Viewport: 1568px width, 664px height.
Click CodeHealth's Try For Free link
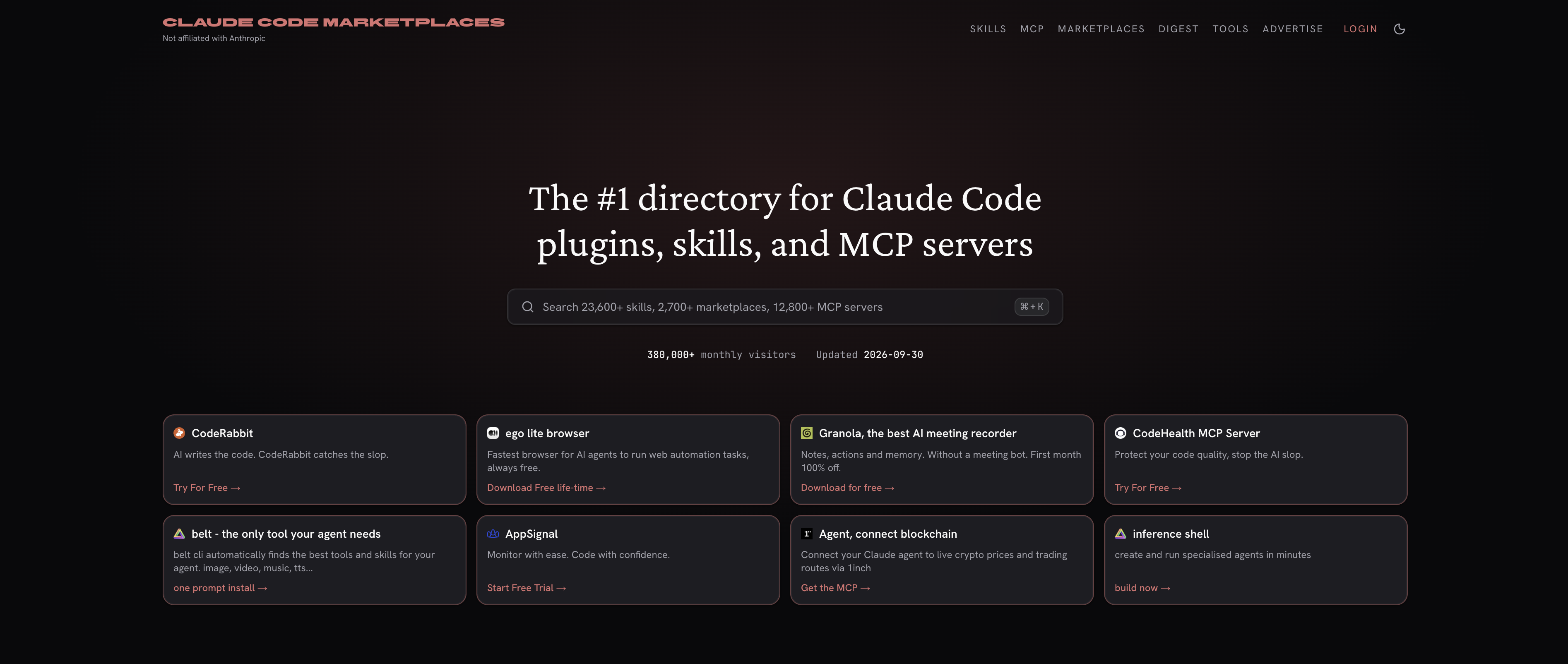tap(1148, 488)
